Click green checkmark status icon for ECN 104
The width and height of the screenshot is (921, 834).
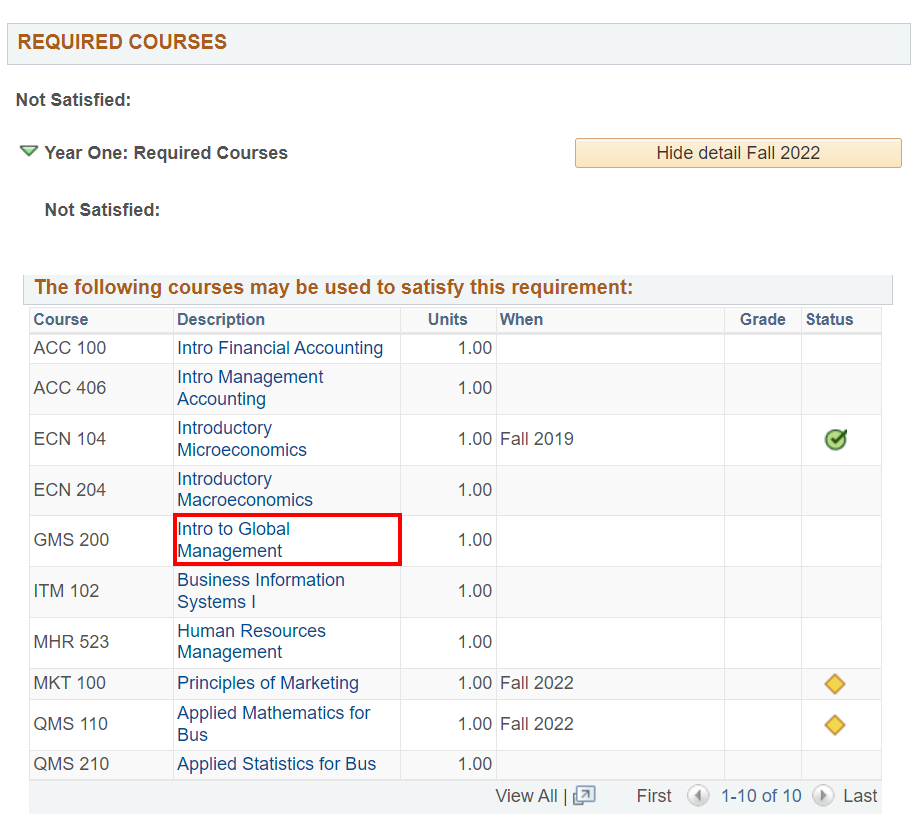coord(835,439)
